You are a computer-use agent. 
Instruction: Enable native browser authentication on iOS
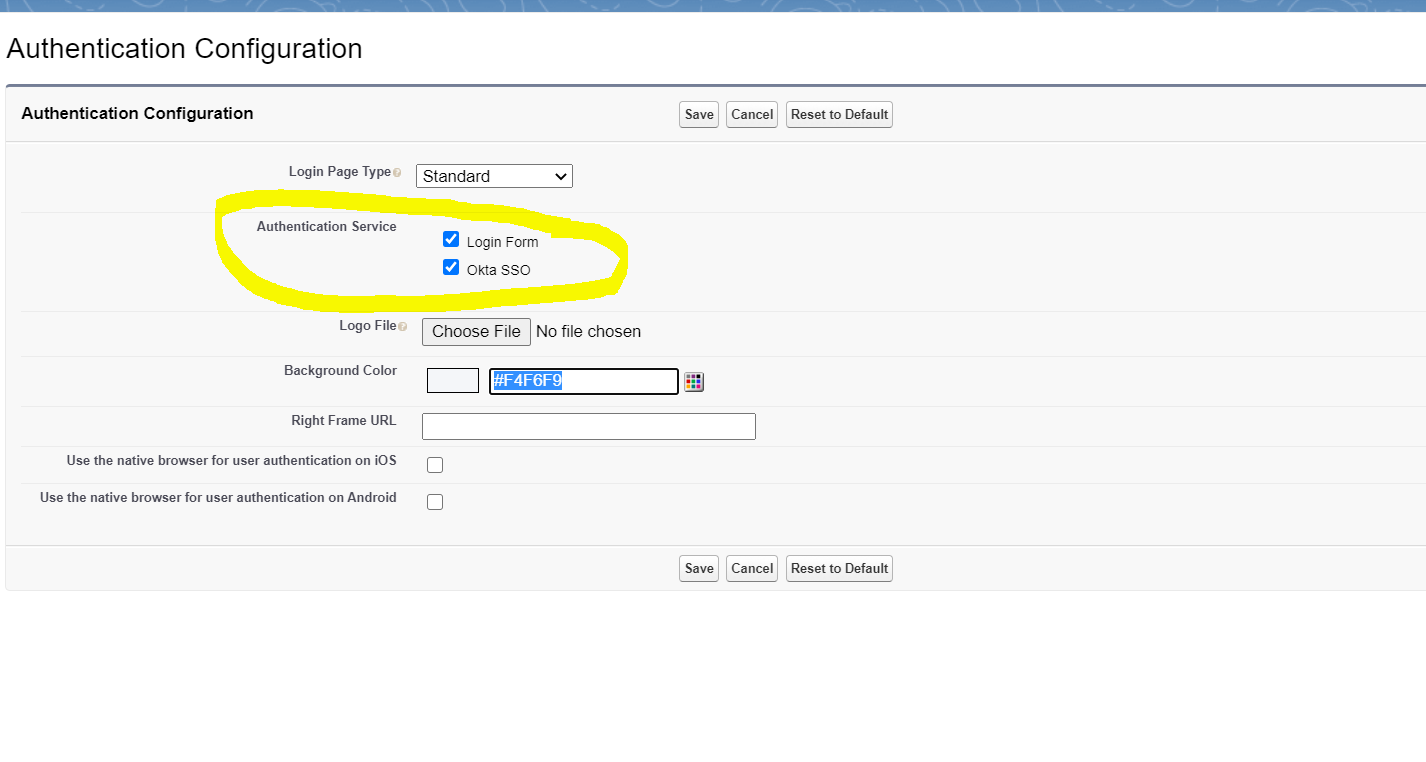(435, 464)
